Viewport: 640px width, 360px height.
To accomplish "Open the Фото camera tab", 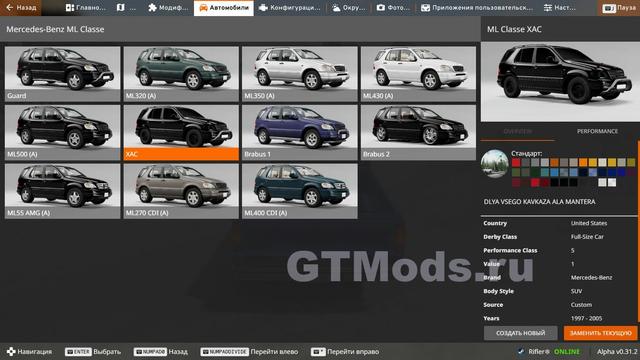I will pyautogui.click(x=393, y=8).
